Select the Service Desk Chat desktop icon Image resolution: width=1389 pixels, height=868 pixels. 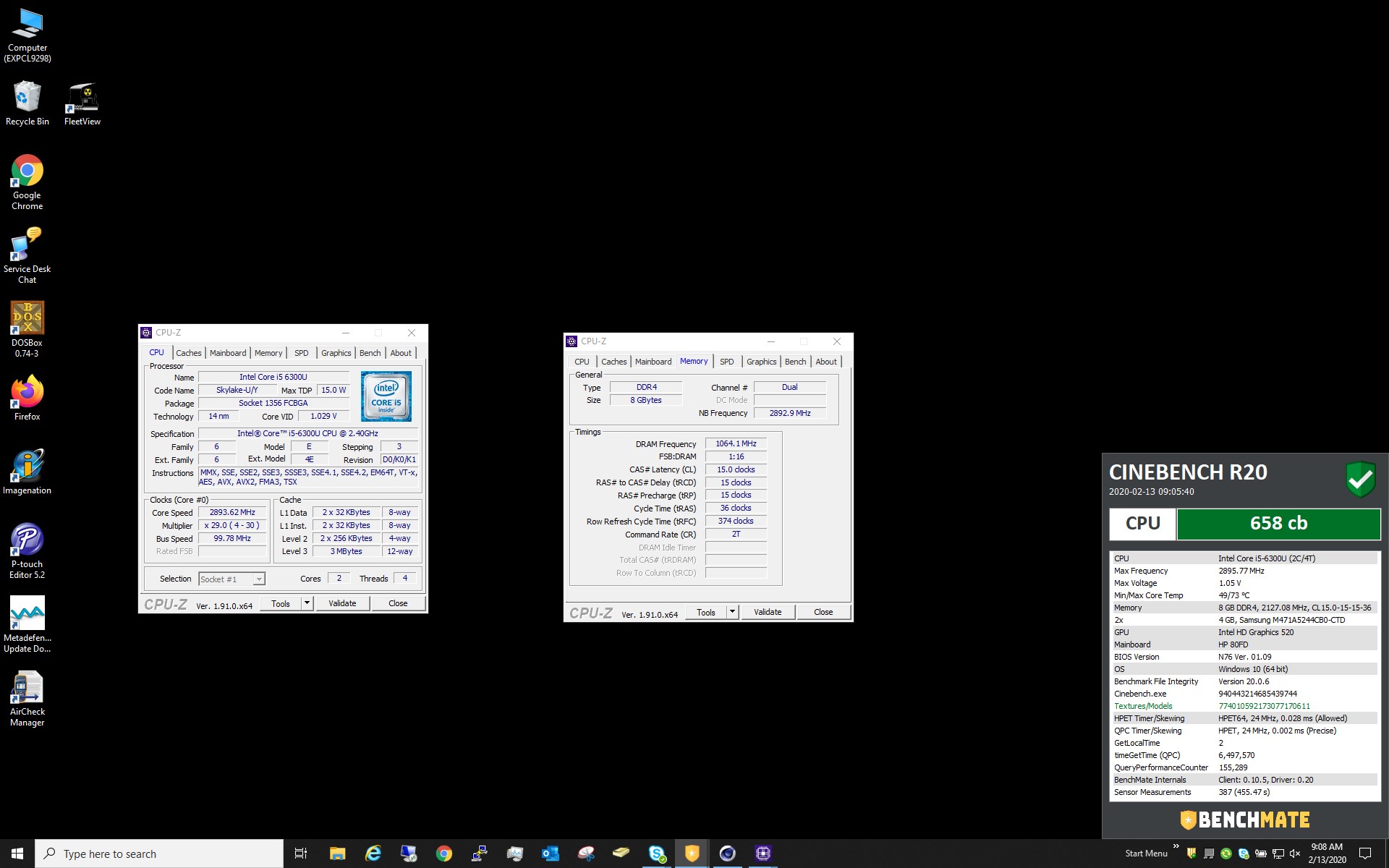[27, 256]
